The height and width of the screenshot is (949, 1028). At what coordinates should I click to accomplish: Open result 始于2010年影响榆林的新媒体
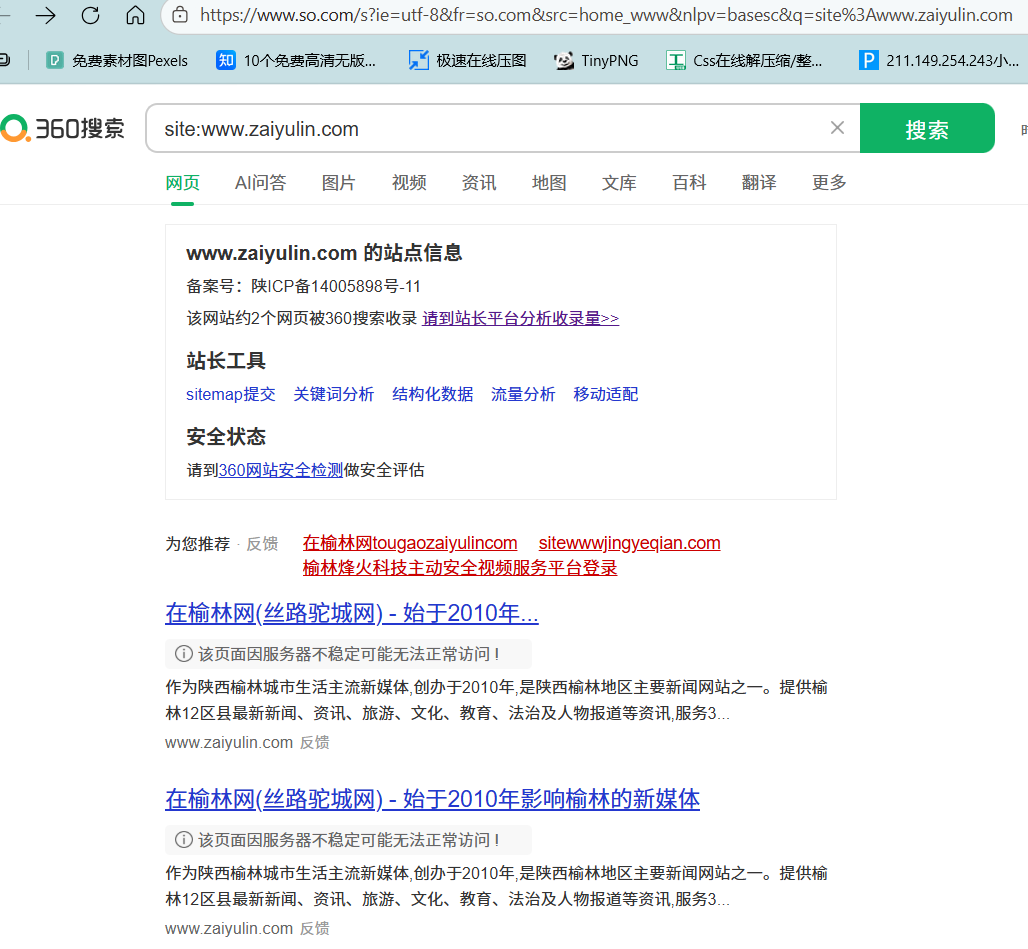coord(432,800)
